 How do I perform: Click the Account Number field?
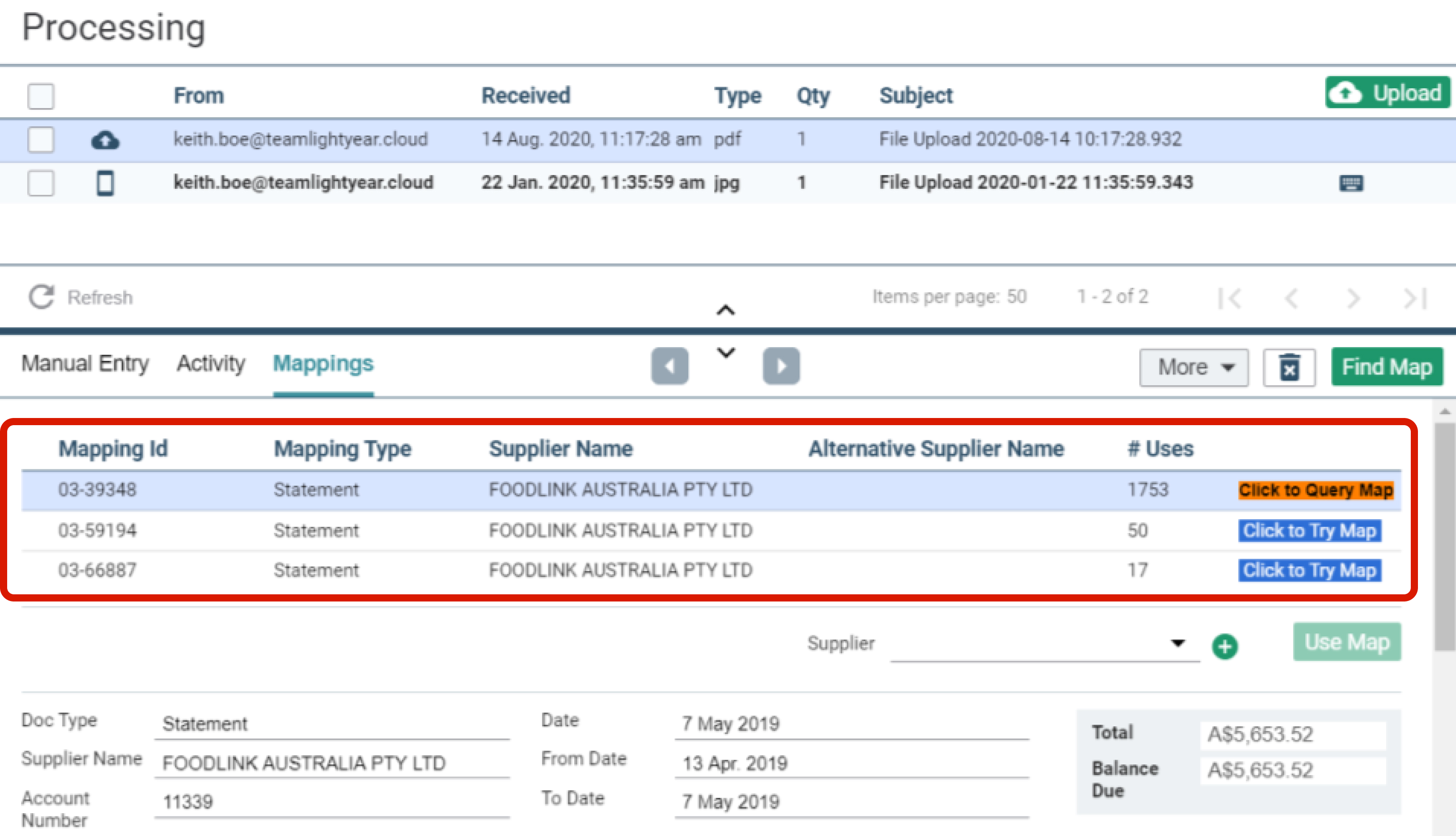coord(331,802)
